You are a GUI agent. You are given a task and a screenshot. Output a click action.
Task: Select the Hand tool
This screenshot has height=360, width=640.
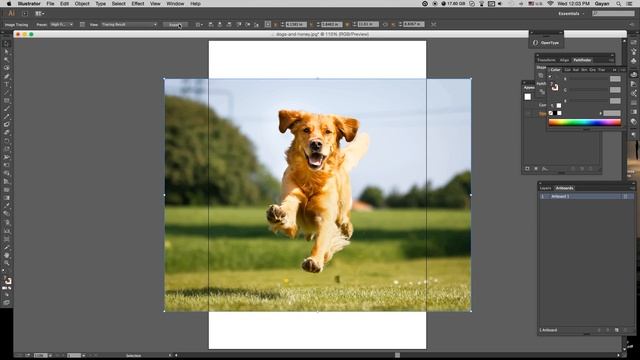[x=7, y=256]
